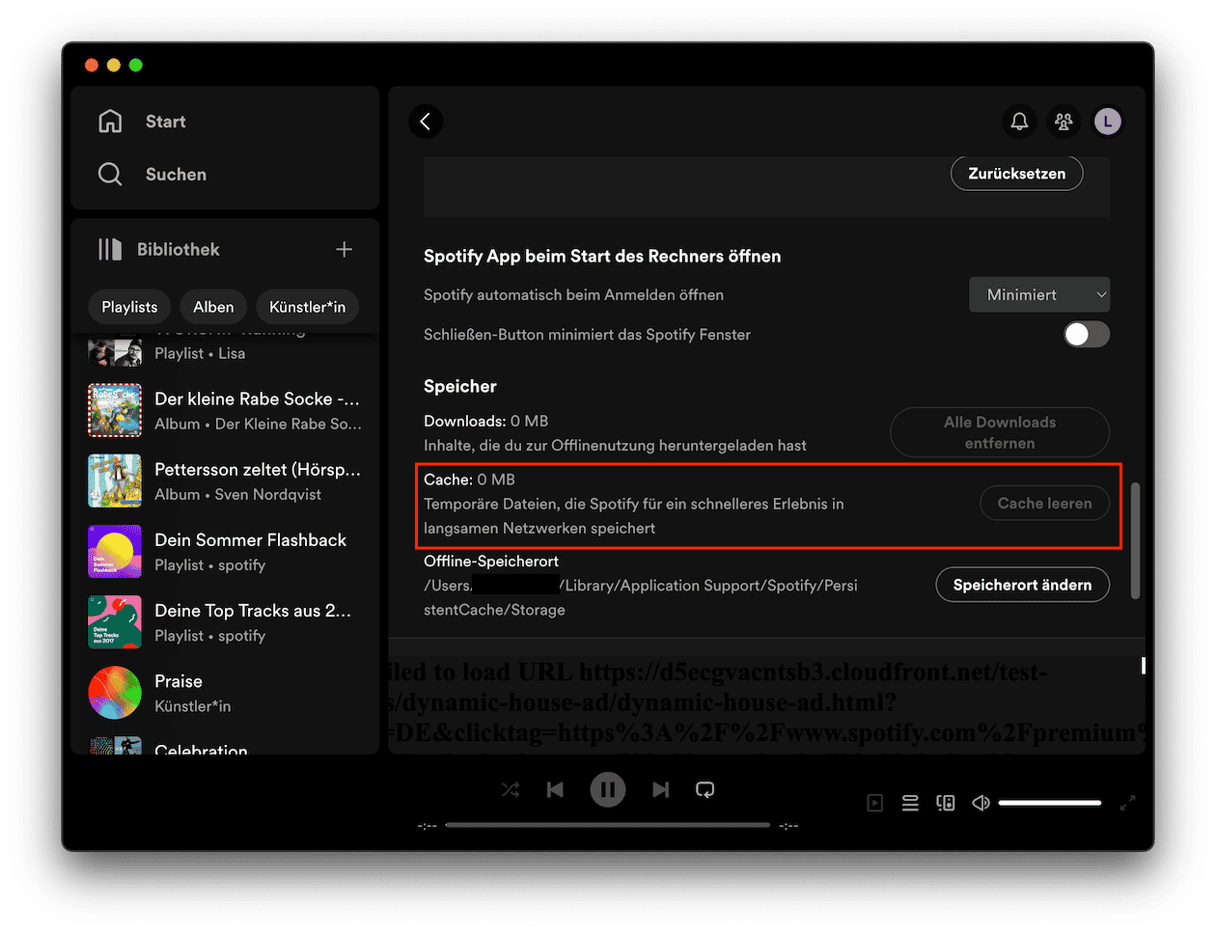1216x933 pixels.
Task: Pause the current playback
Action: (x=607, y=789)
